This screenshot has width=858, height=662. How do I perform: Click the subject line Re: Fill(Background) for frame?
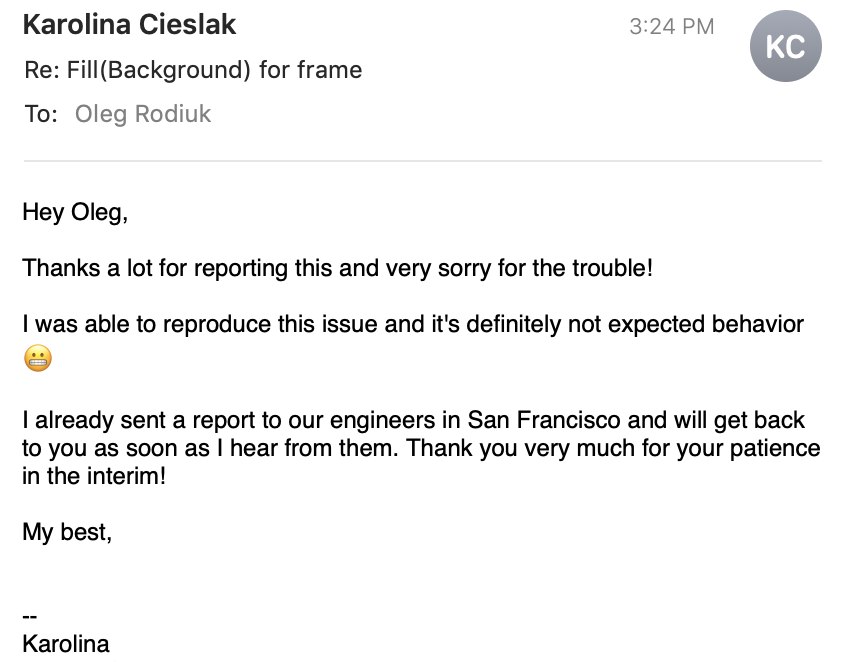(x=193, y=70)
